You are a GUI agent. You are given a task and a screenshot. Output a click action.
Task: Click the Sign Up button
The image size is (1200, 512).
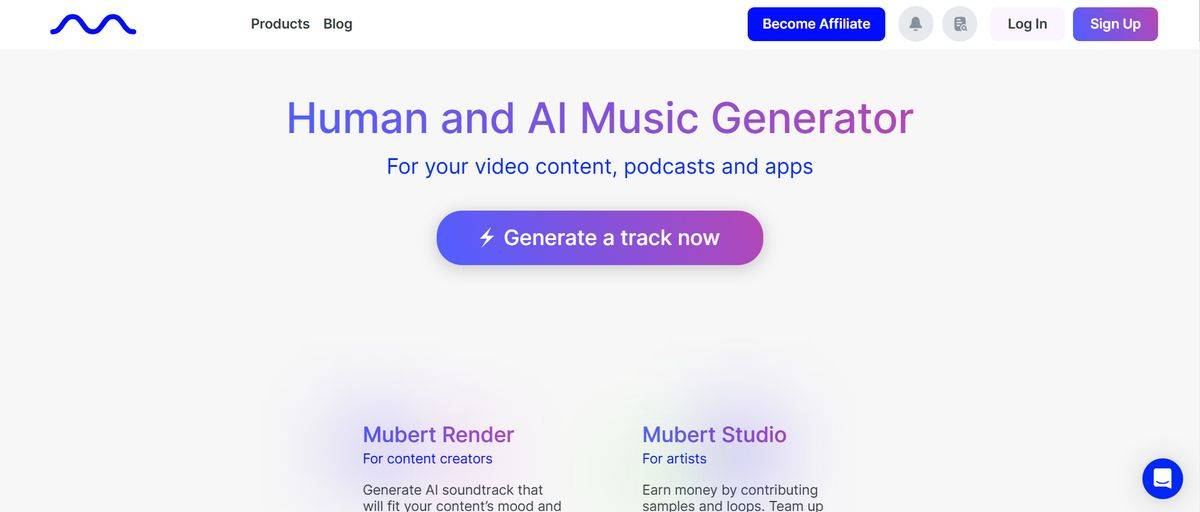tap(1115, 24)
